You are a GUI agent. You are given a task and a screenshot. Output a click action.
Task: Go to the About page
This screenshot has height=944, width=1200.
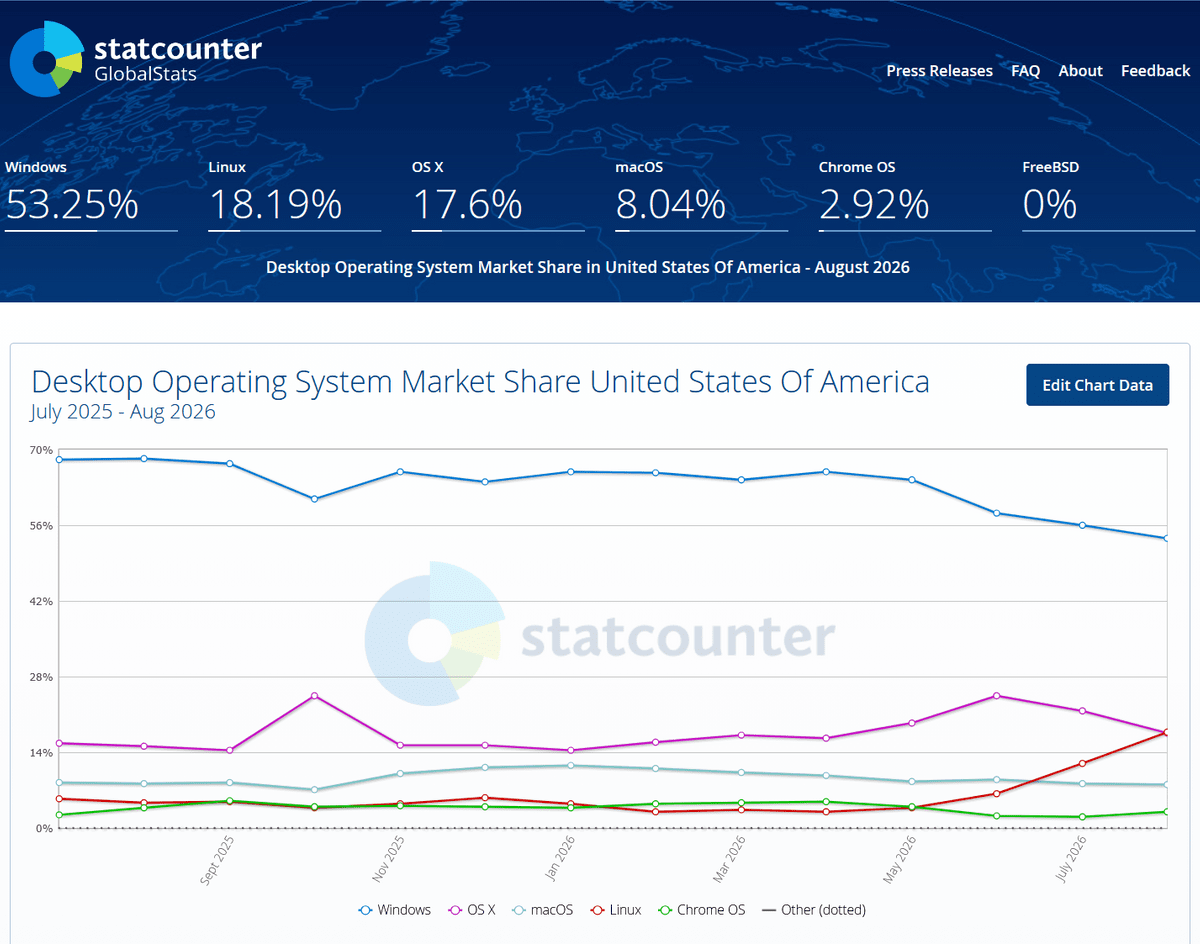click(x=1080, y=71)
